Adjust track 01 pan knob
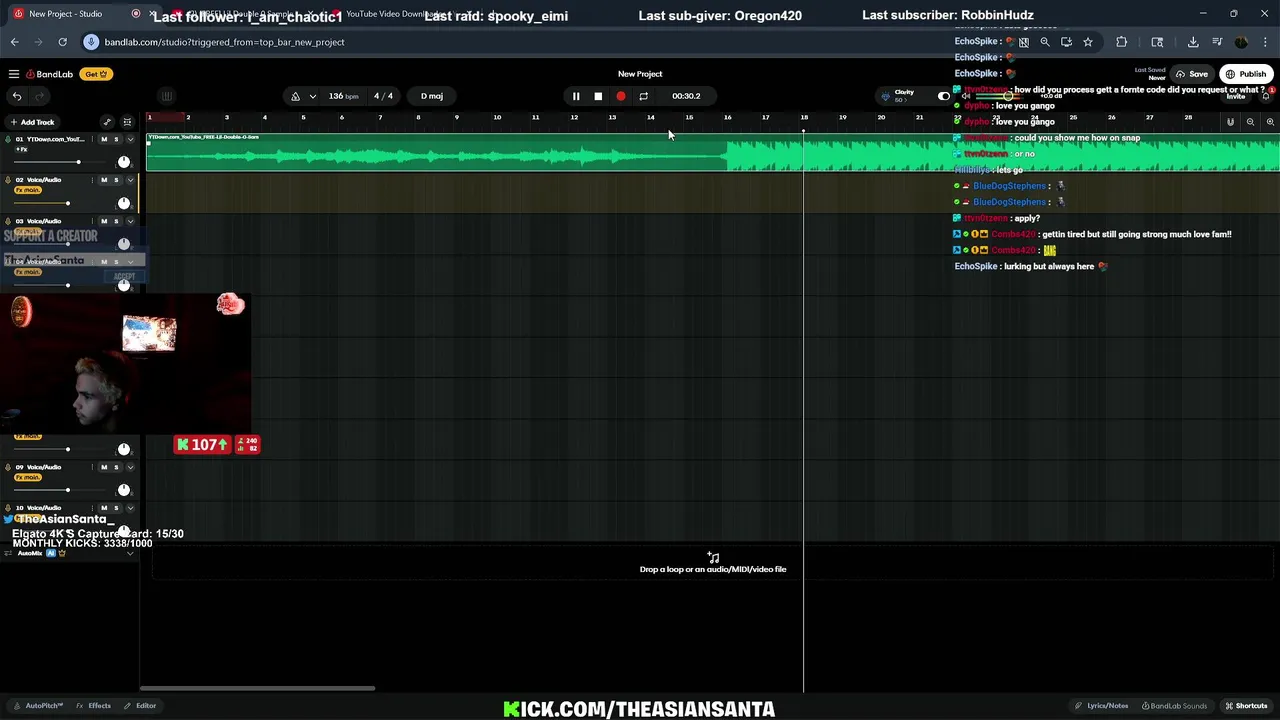 (124, 162)
